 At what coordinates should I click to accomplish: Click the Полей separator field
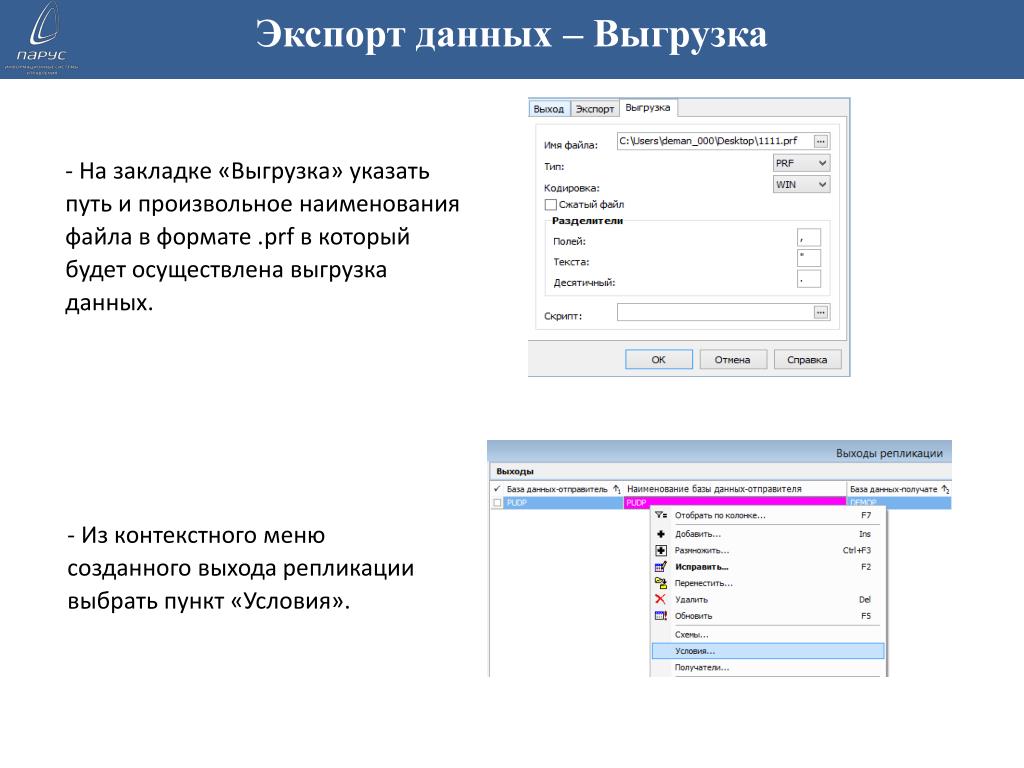pos(808,238)
